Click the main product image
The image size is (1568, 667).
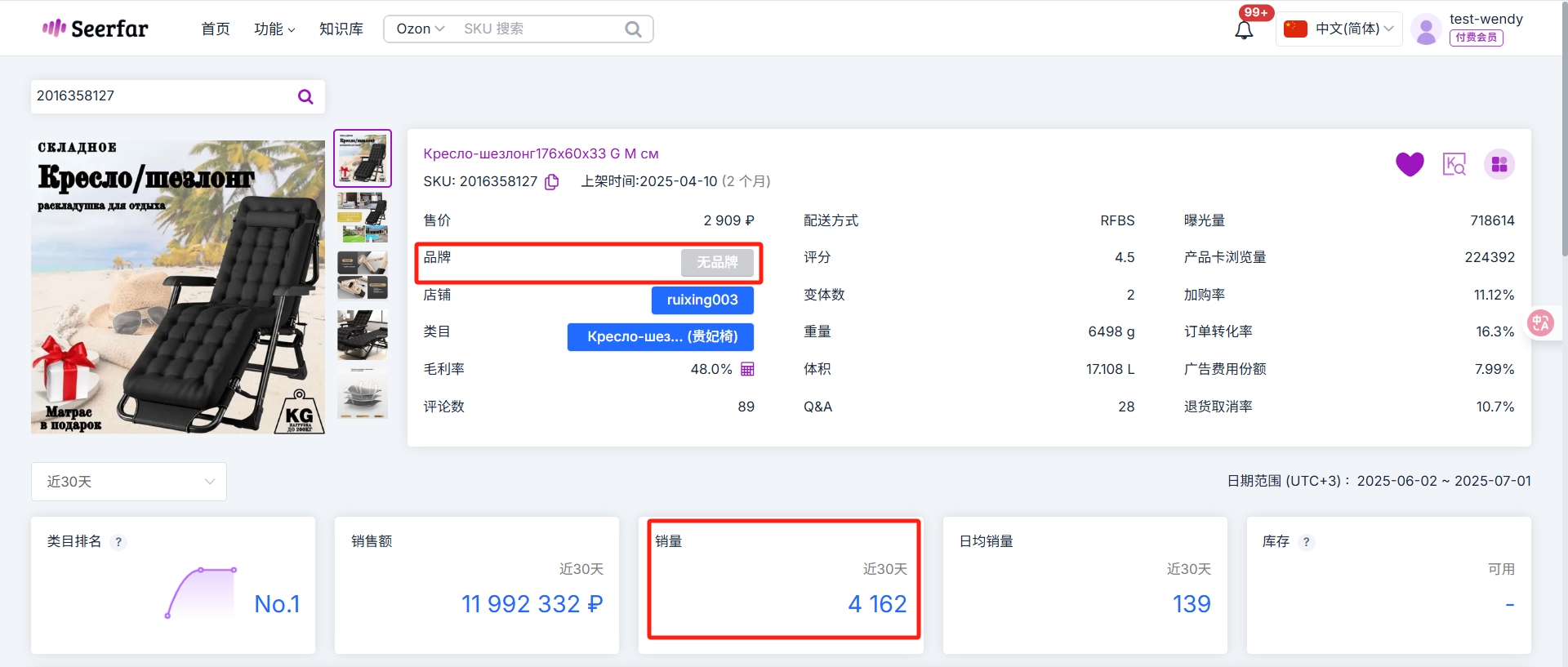(x=178, y=287)
